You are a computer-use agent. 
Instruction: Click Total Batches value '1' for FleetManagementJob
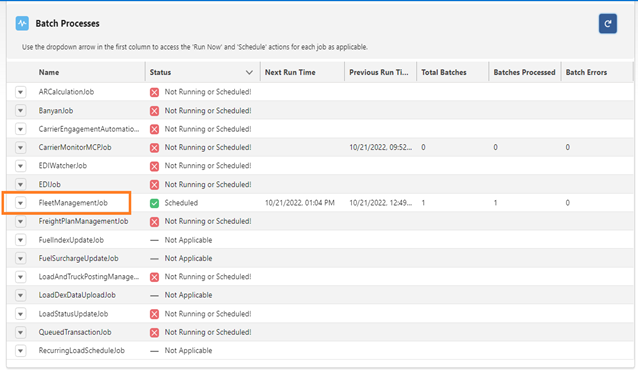point(423,203)
